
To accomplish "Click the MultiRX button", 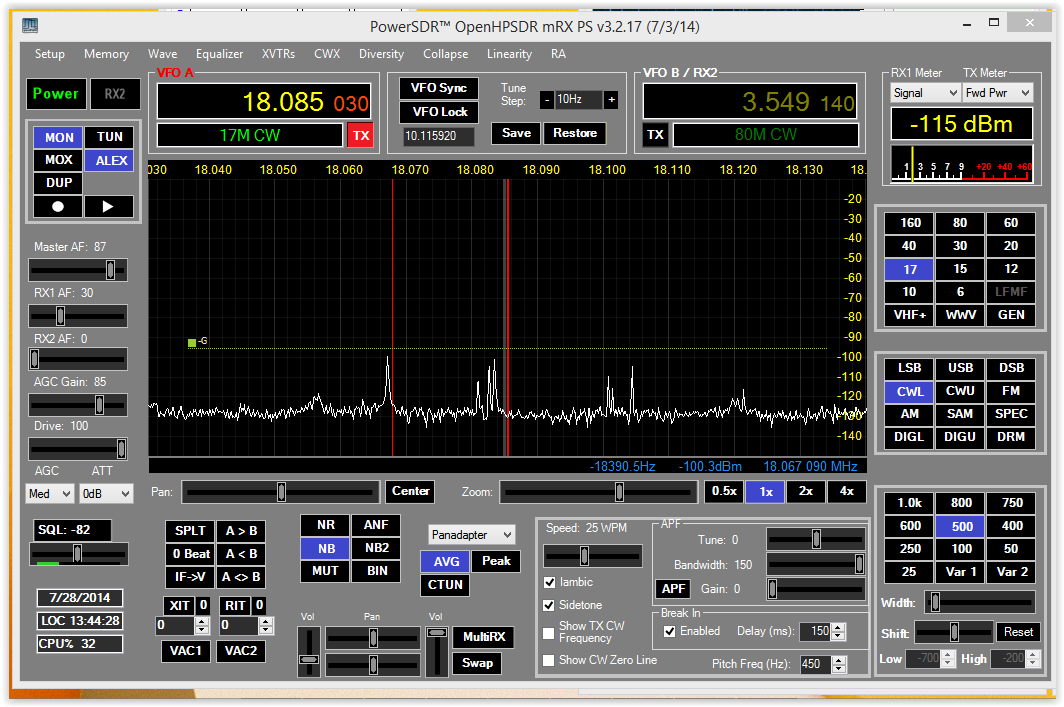I will (484, 637).
